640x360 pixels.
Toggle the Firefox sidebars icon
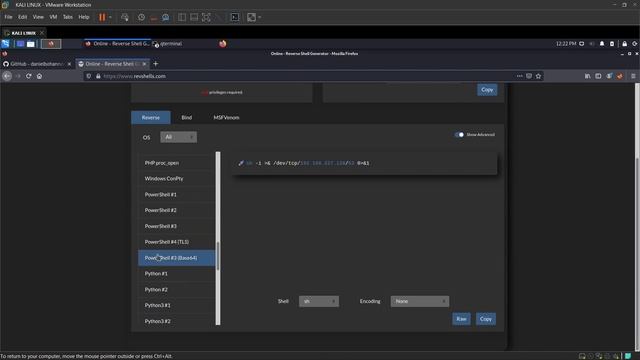[598, 76]
